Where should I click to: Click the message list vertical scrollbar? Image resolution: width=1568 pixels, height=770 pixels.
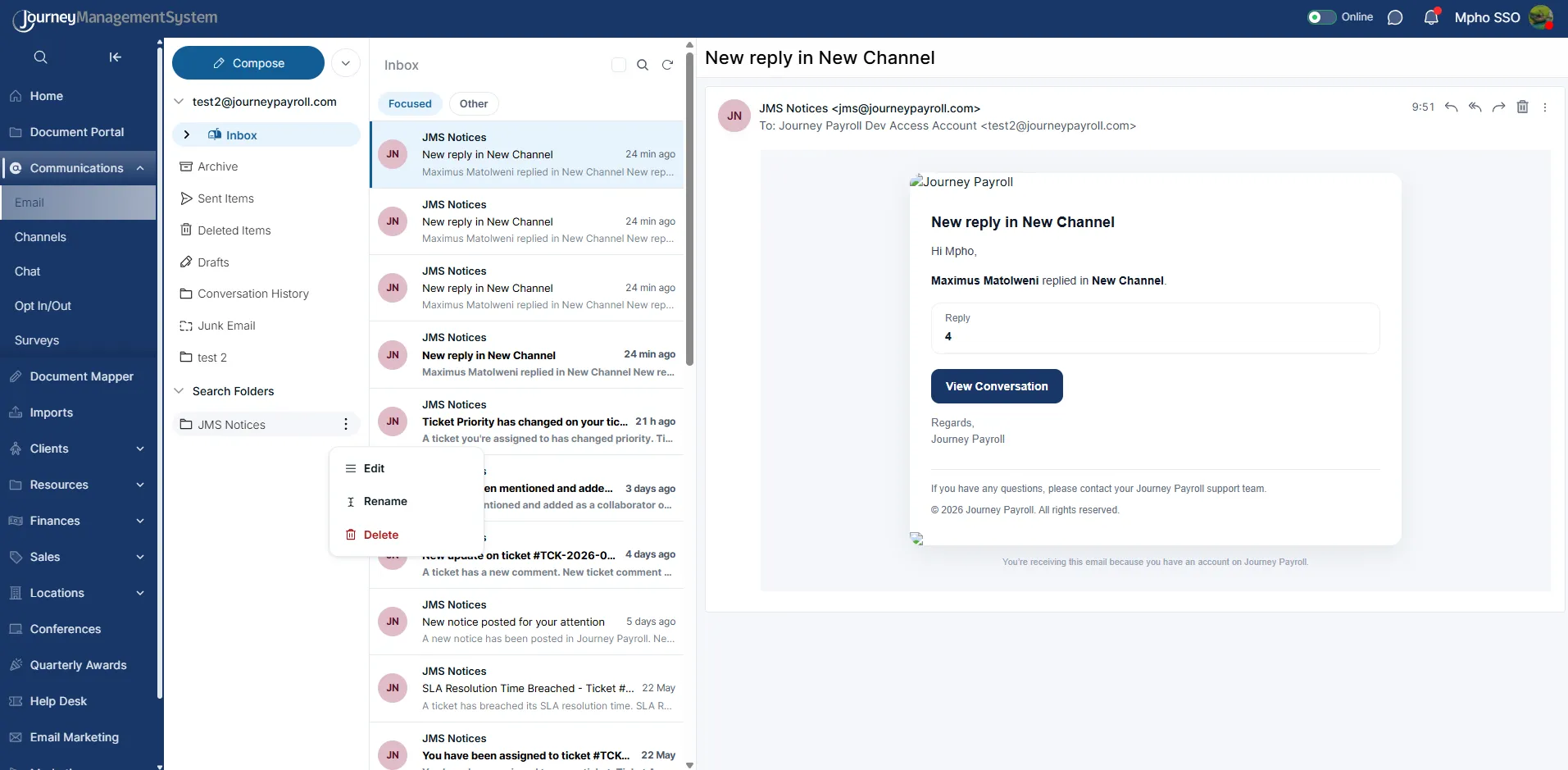[689, 209]
